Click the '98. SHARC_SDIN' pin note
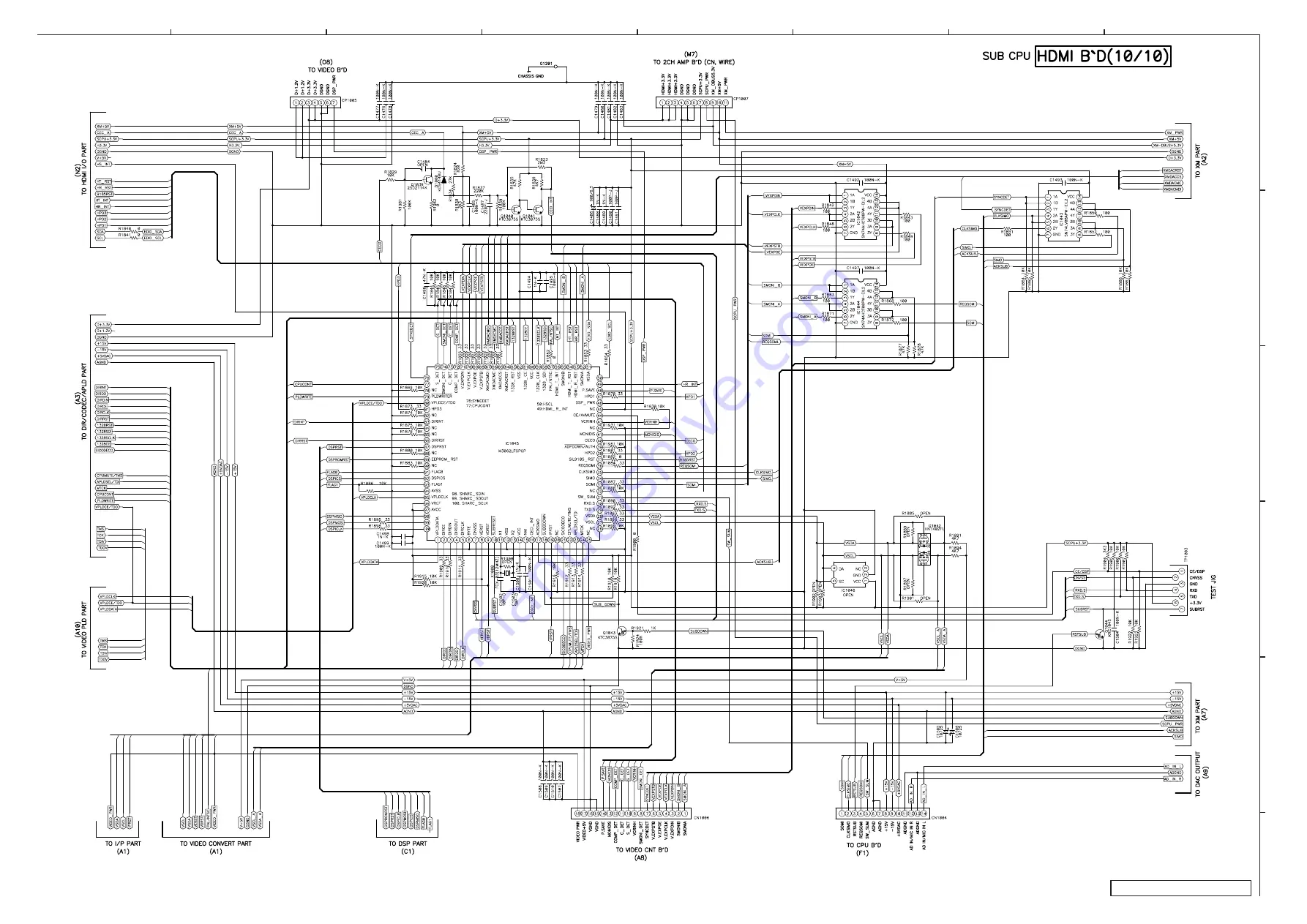Screen dimensions: 1307x924 [x=470, y=493]
